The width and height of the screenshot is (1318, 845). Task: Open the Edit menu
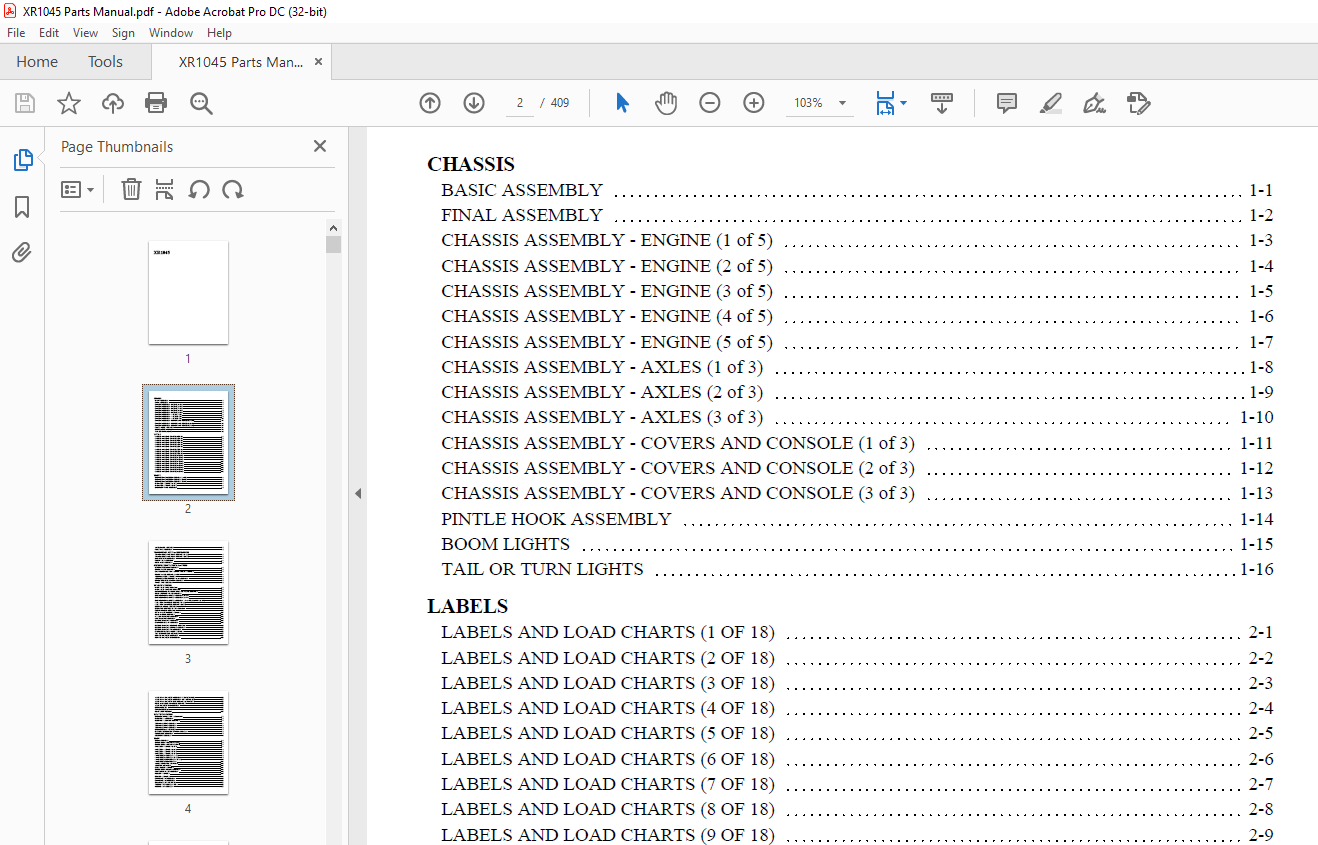click(x=49, y=33)
